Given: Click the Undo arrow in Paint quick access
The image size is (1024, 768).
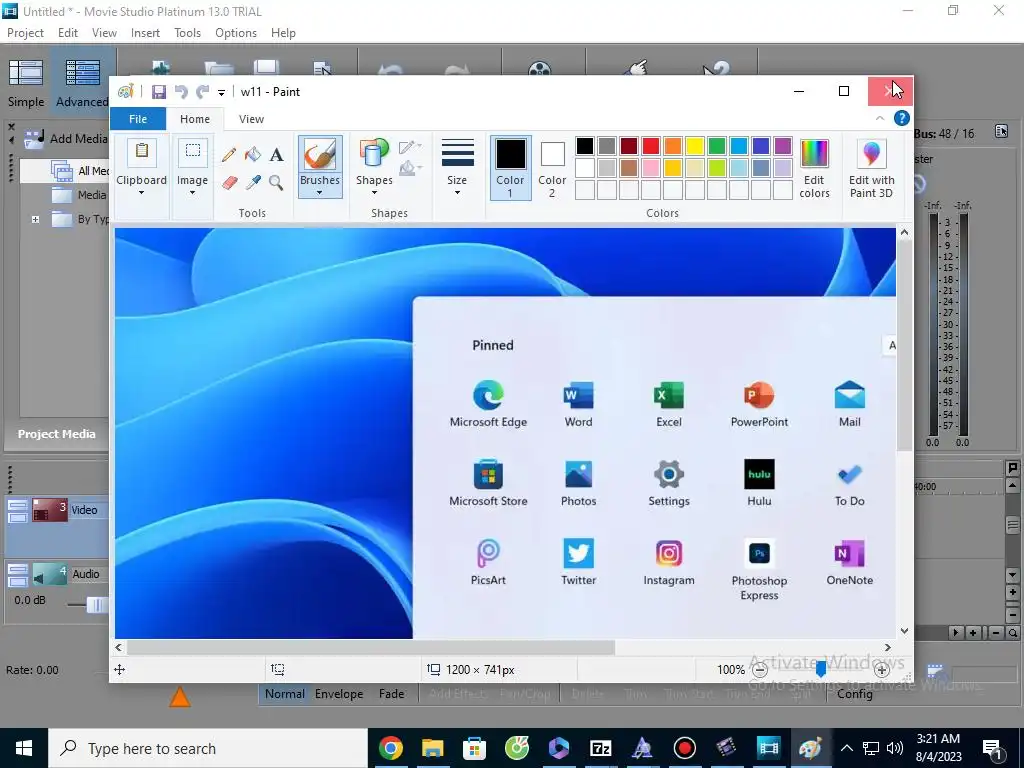Looking at the screenshot, I should pyautogui.click(x=181, y=92).
